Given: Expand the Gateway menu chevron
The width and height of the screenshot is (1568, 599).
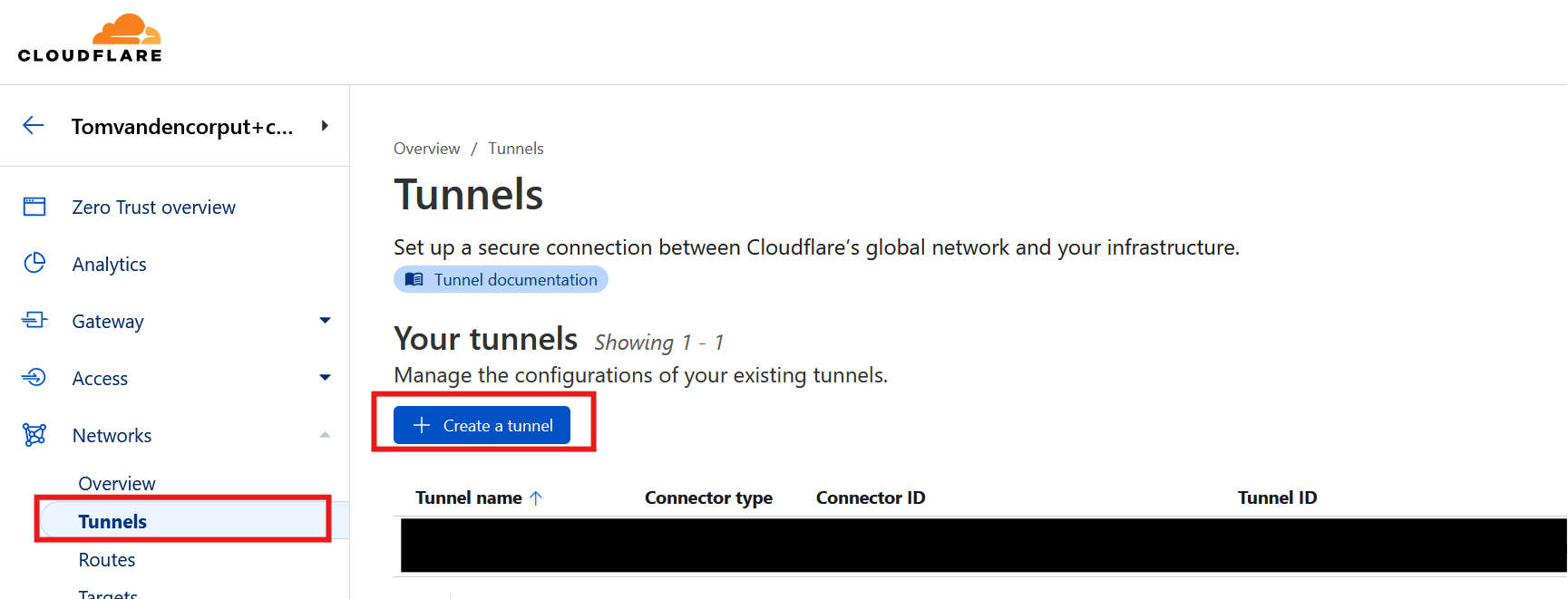Looking at the screenshot, I should point(325,320).
